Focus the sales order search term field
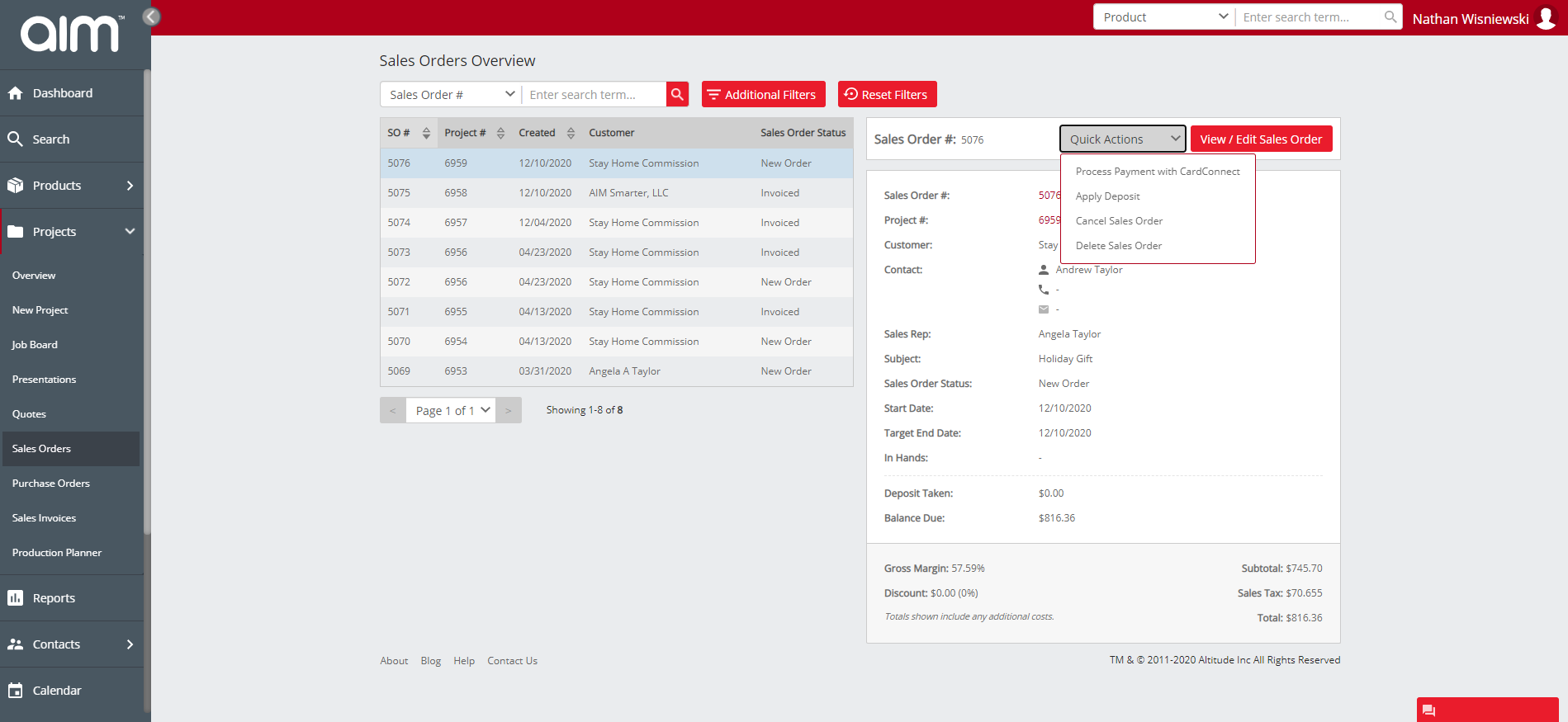This screenshot has width=1568, height=722. (x=595, y=94)
